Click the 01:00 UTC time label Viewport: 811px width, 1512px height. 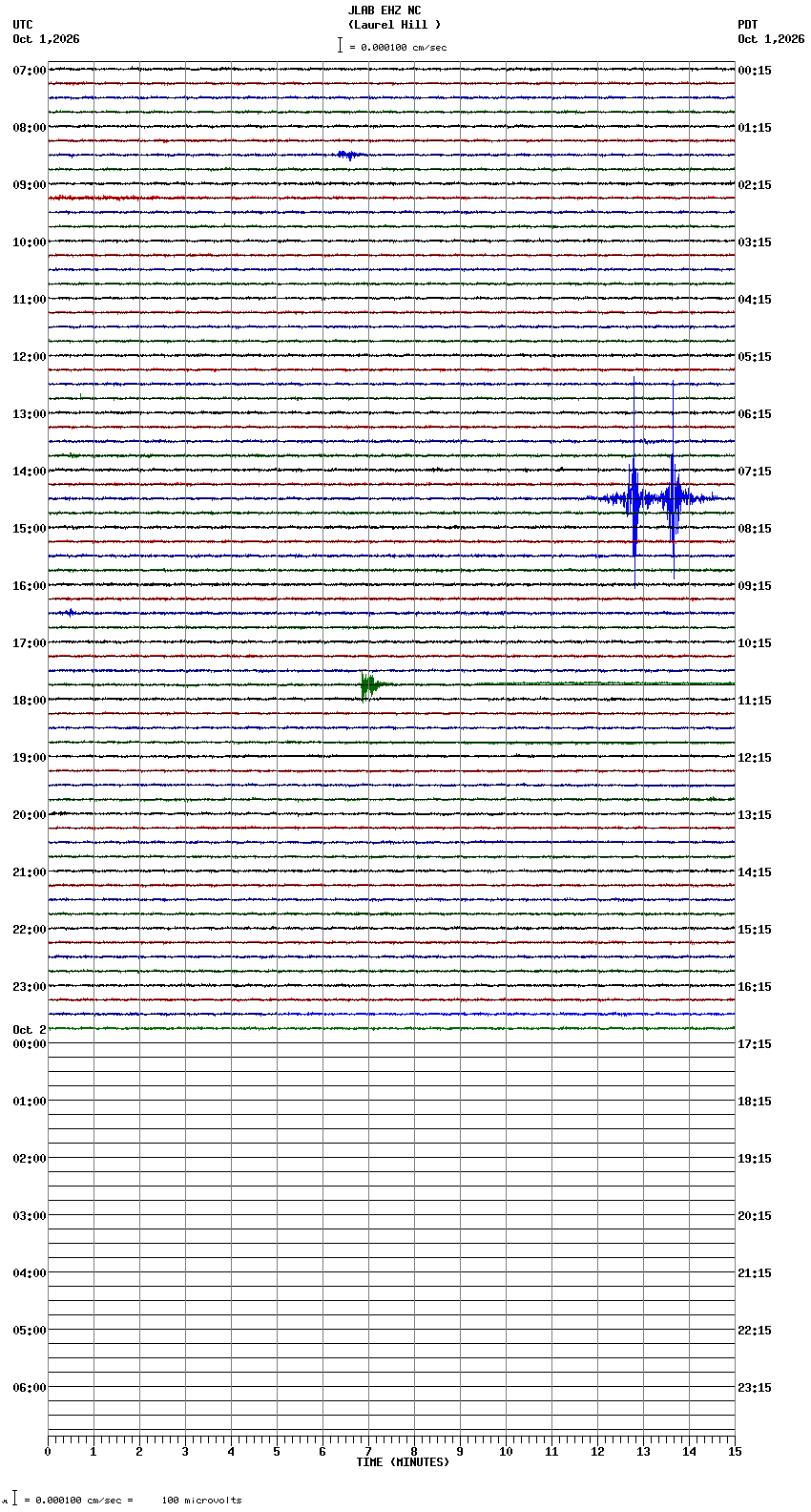[x=30, y=1102]
